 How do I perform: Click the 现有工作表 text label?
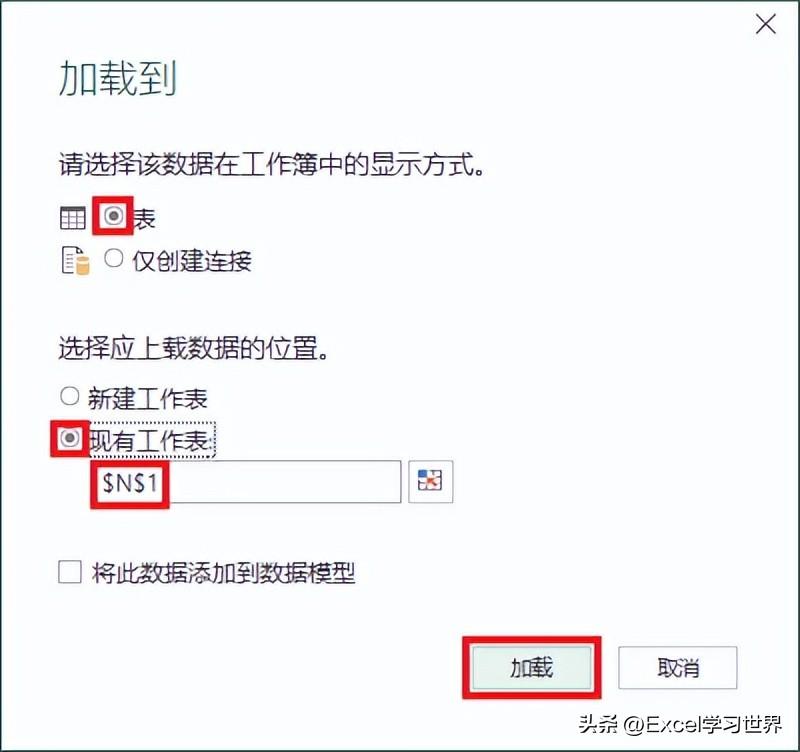[151, 440]
